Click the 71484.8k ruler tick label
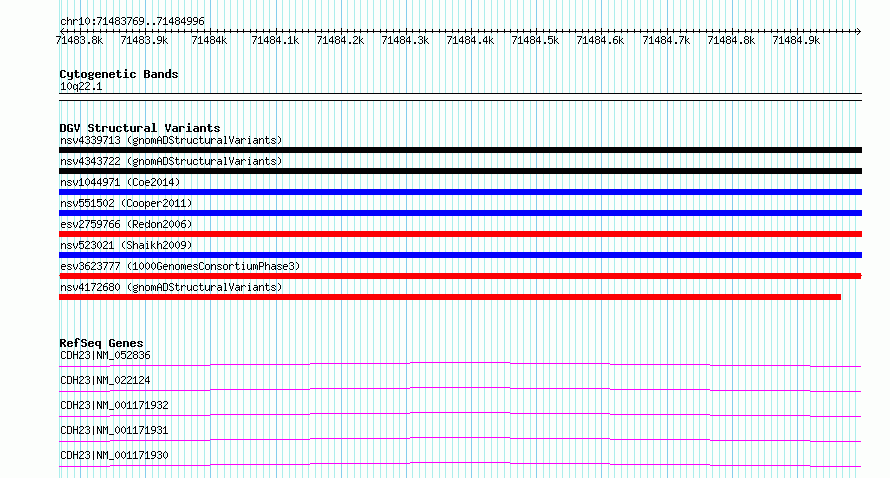The width and height of the screenshot is (890, 478). (x=731, y=40)
